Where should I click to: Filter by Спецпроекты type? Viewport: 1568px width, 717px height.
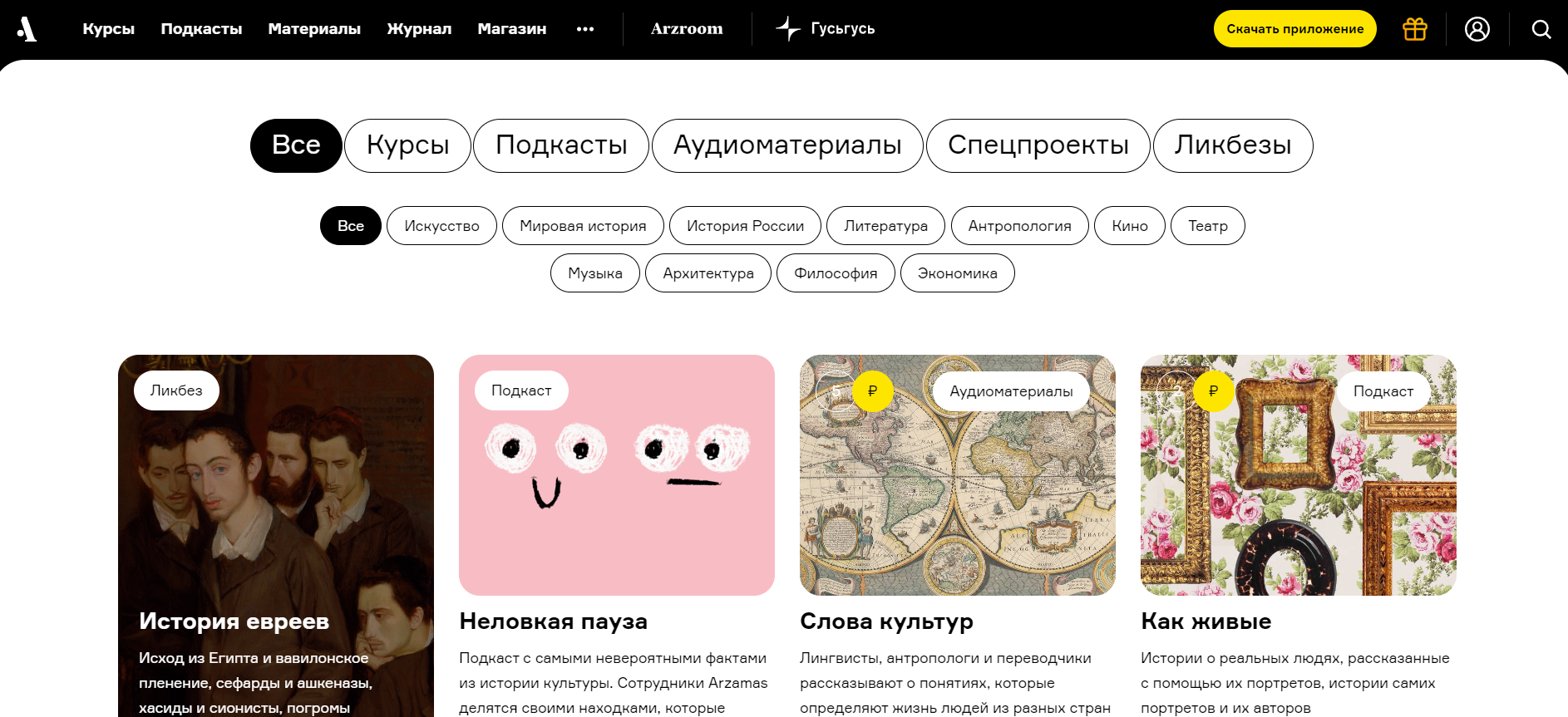tap(1038, 145)
